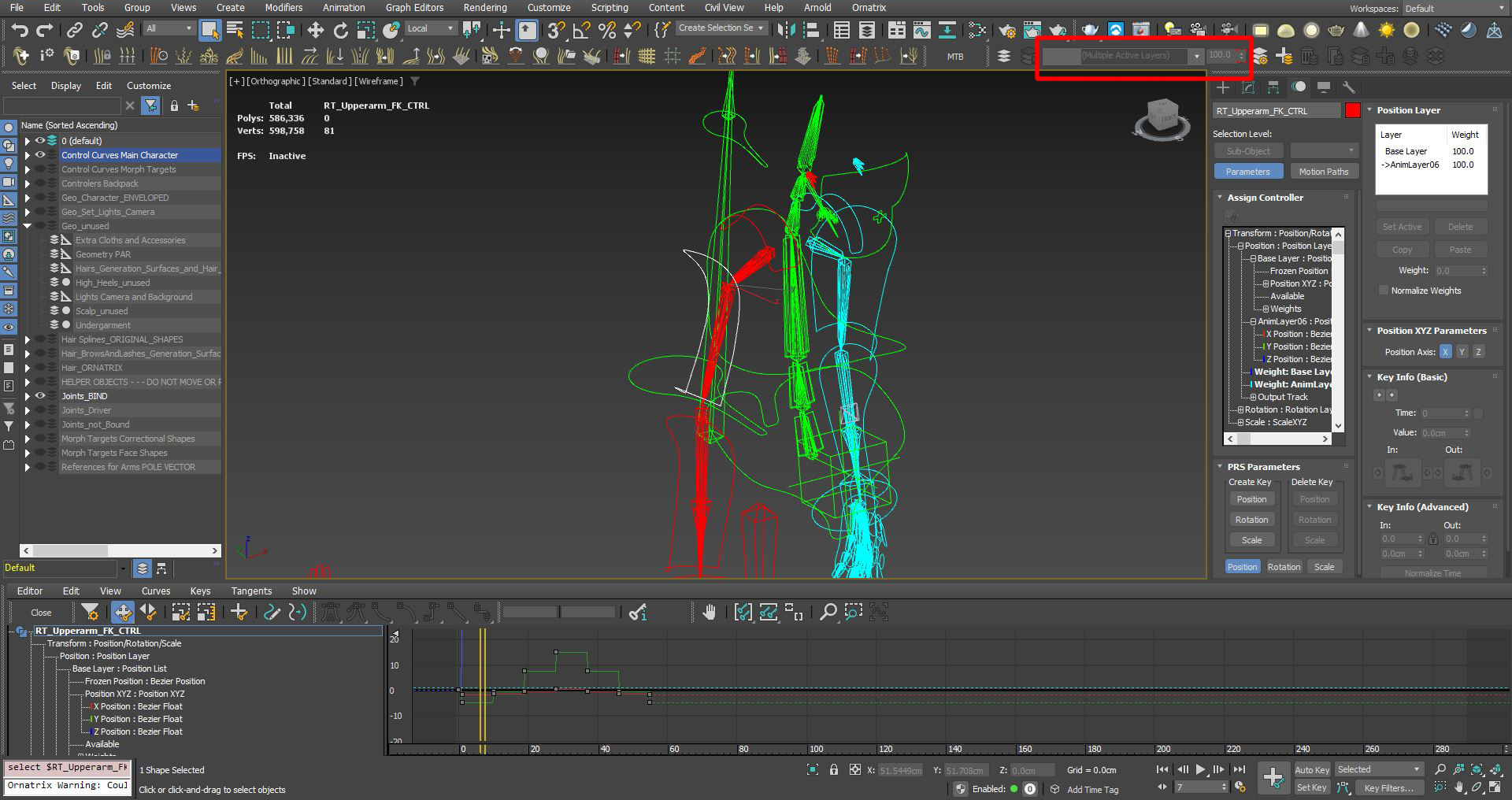Click the Zoom magnifier in curve editor

point(828,612)
